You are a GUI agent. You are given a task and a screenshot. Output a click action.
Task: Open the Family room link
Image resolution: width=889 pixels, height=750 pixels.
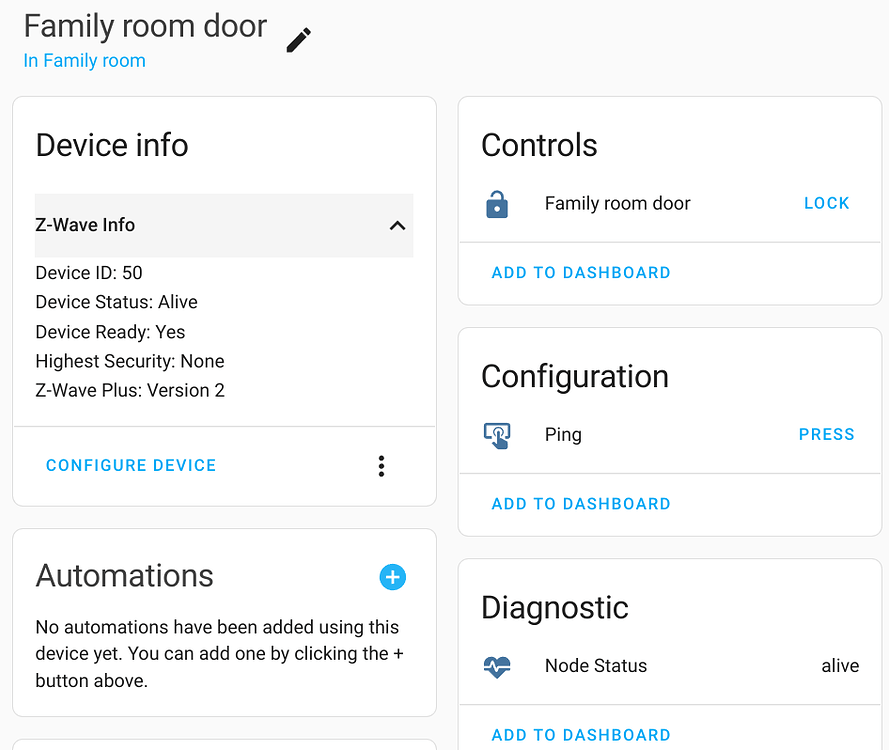pos(84,60)
